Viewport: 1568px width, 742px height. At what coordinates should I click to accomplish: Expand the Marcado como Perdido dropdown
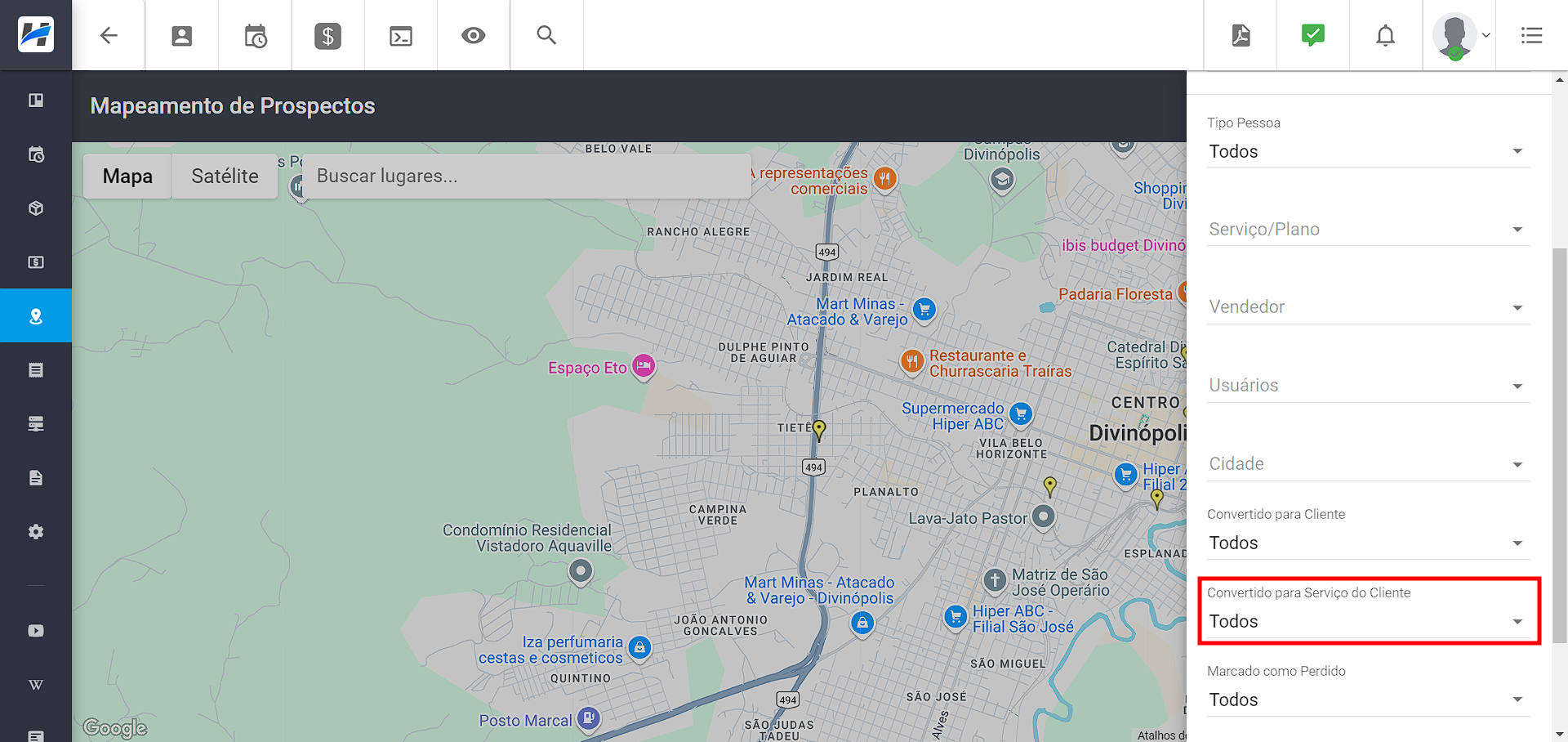click(1368, 700)
